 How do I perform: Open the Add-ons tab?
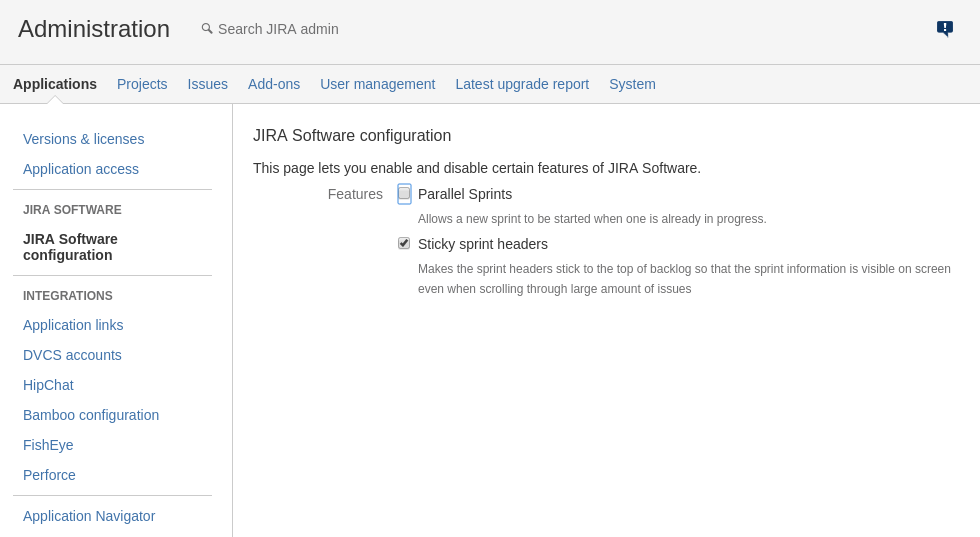tap(274, 84)
